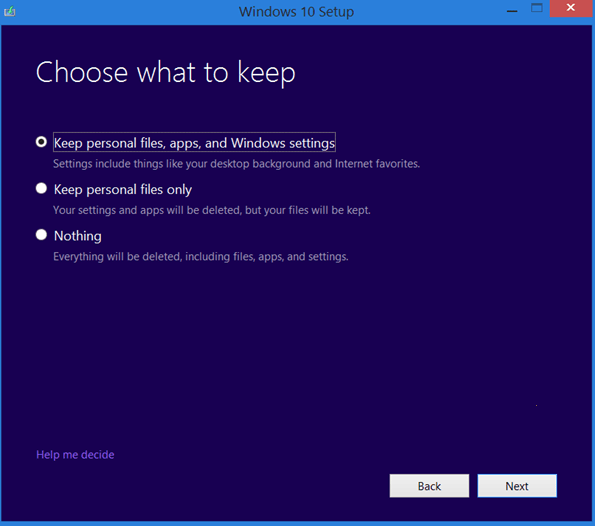Click the 'Everything will be deleted' description text
The image size is (595, 526).
(x=201, y=257)
